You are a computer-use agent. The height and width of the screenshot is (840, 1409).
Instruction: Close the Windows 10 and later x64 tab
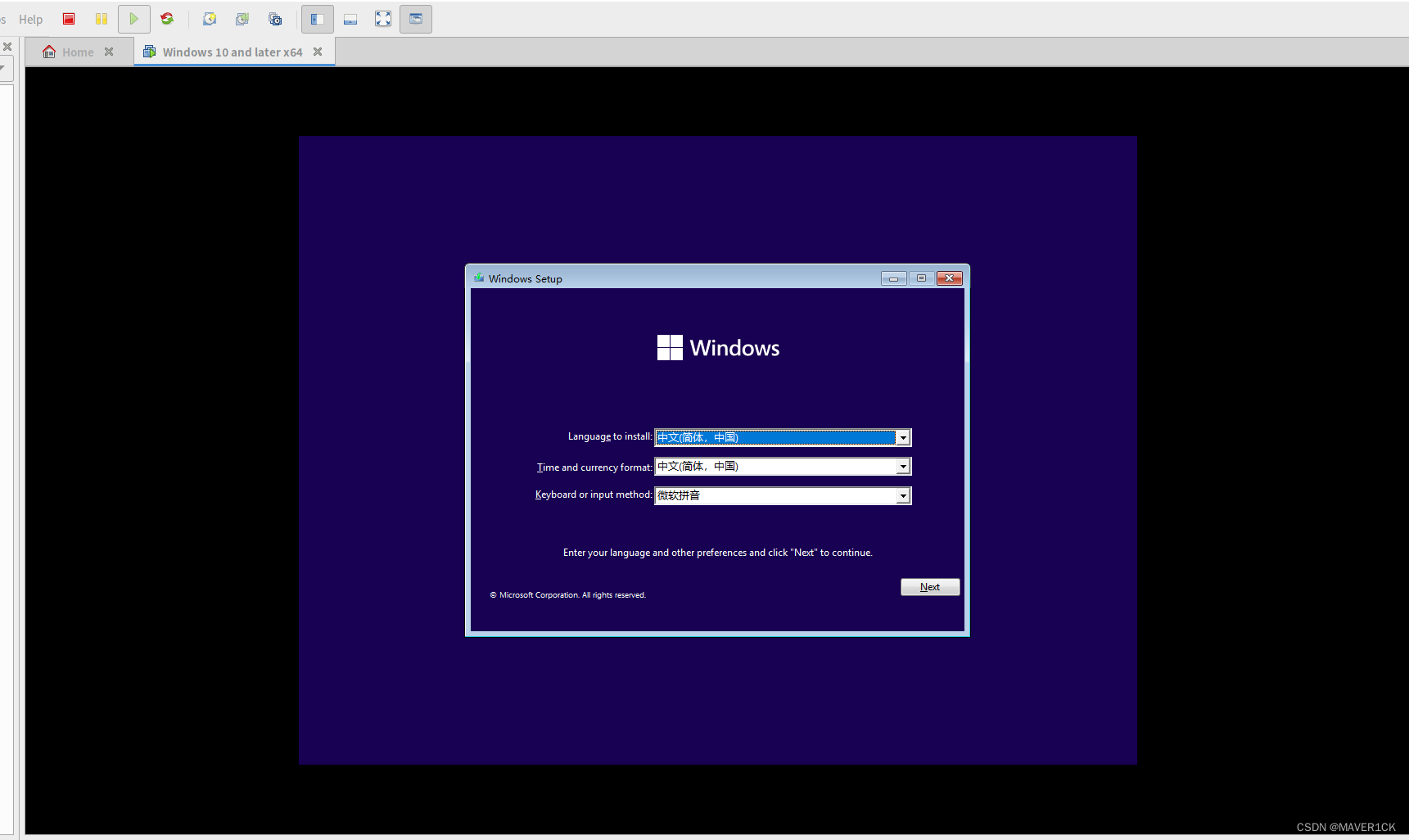pos(318,52)
